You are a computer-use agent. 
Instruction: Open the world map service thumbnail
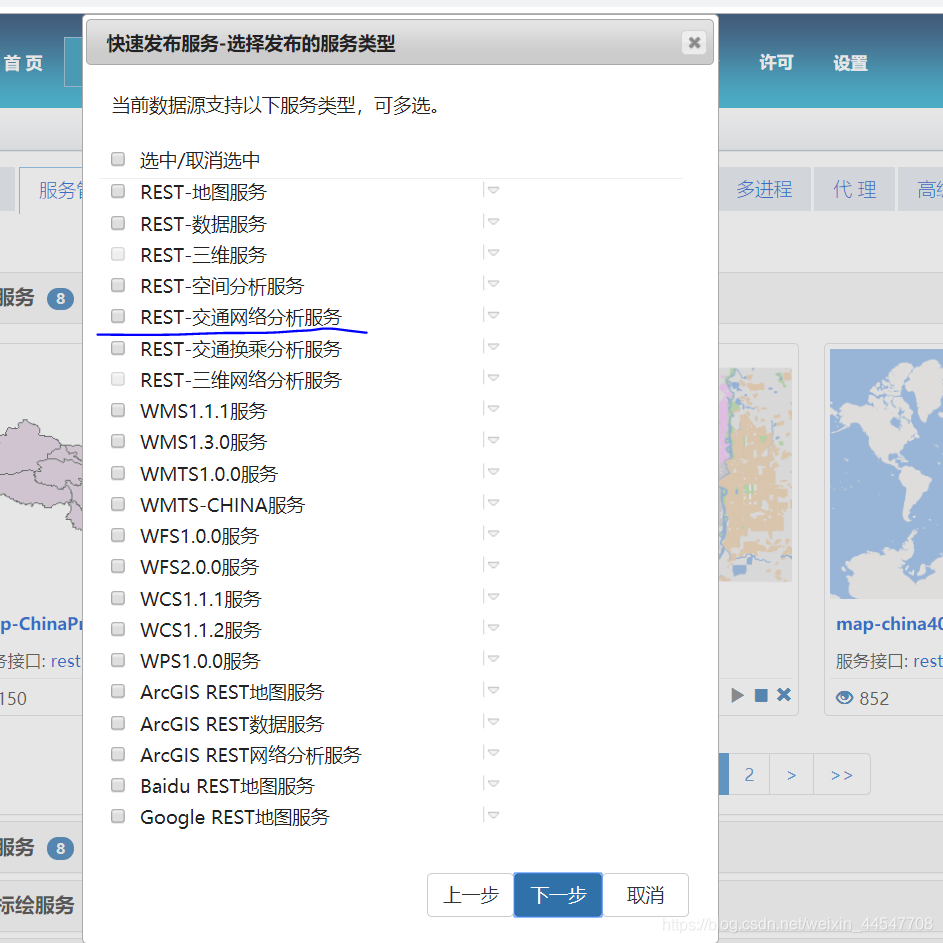[886, 474]
